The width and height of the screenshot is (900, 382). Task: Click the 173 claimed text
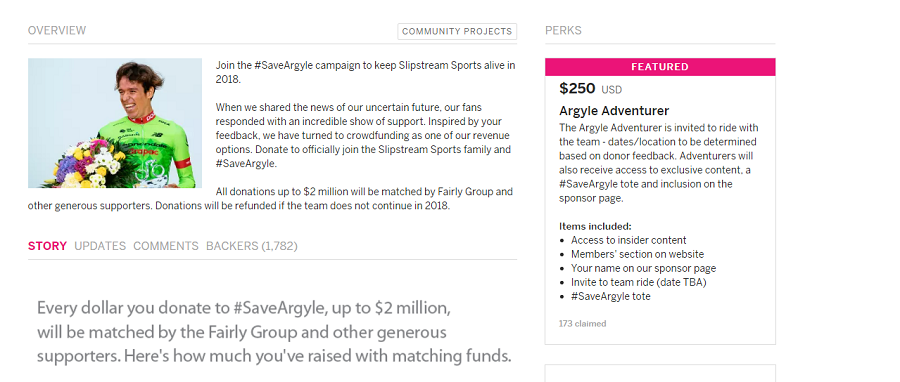[583, 323]
